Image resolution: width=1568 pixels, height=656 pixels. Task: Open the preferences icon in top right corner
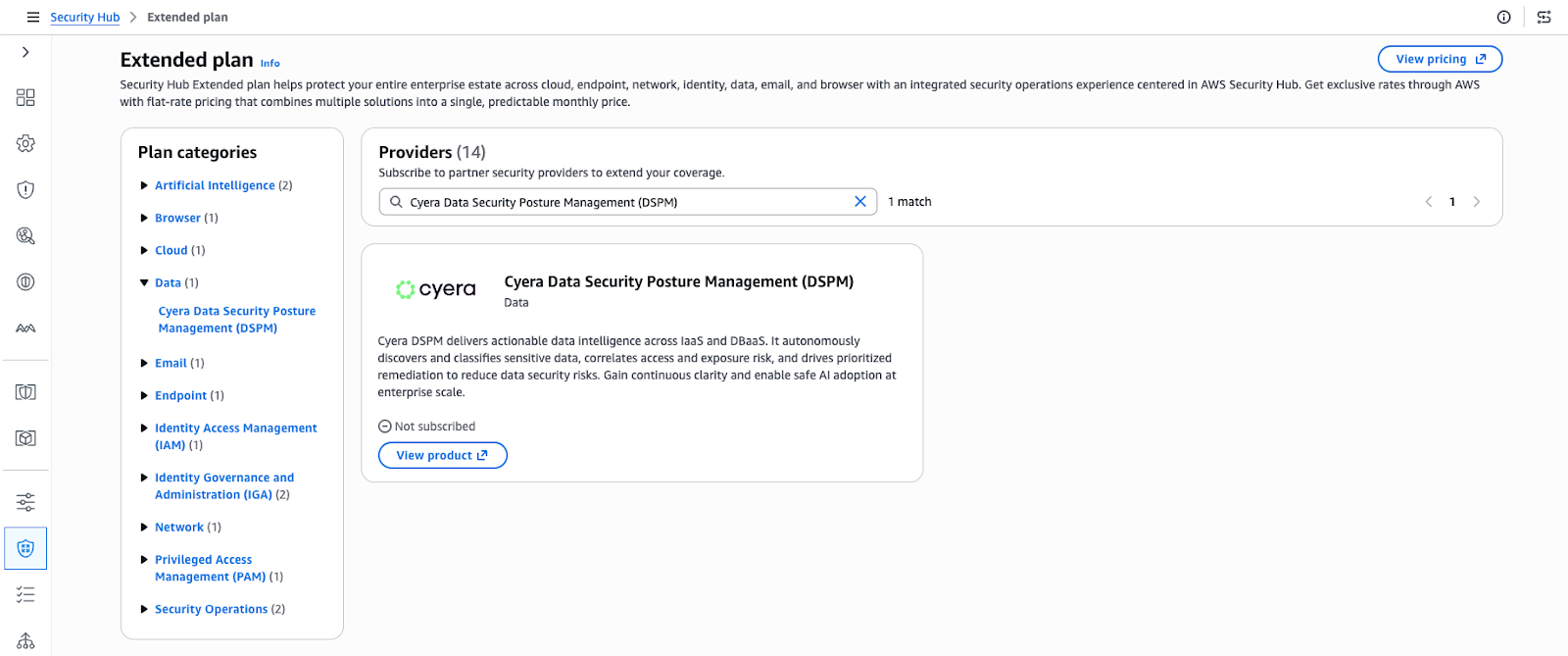1543,17
